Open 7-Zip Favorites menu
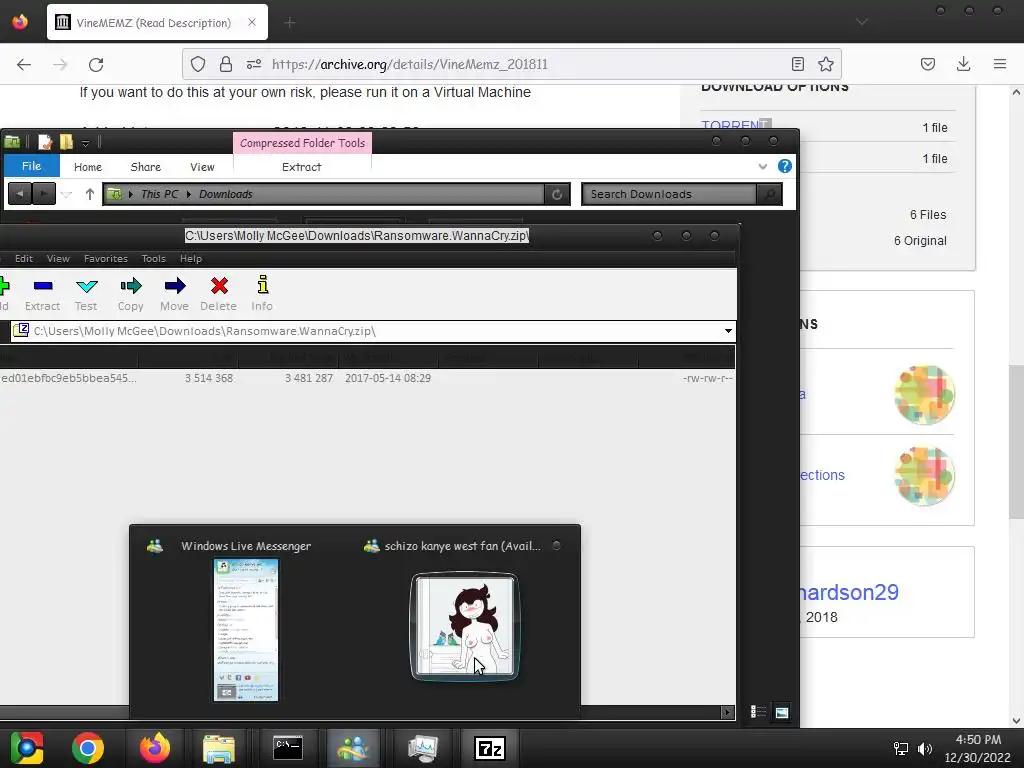This screenshot has height=768, width=1024. [x=106, y=259]
